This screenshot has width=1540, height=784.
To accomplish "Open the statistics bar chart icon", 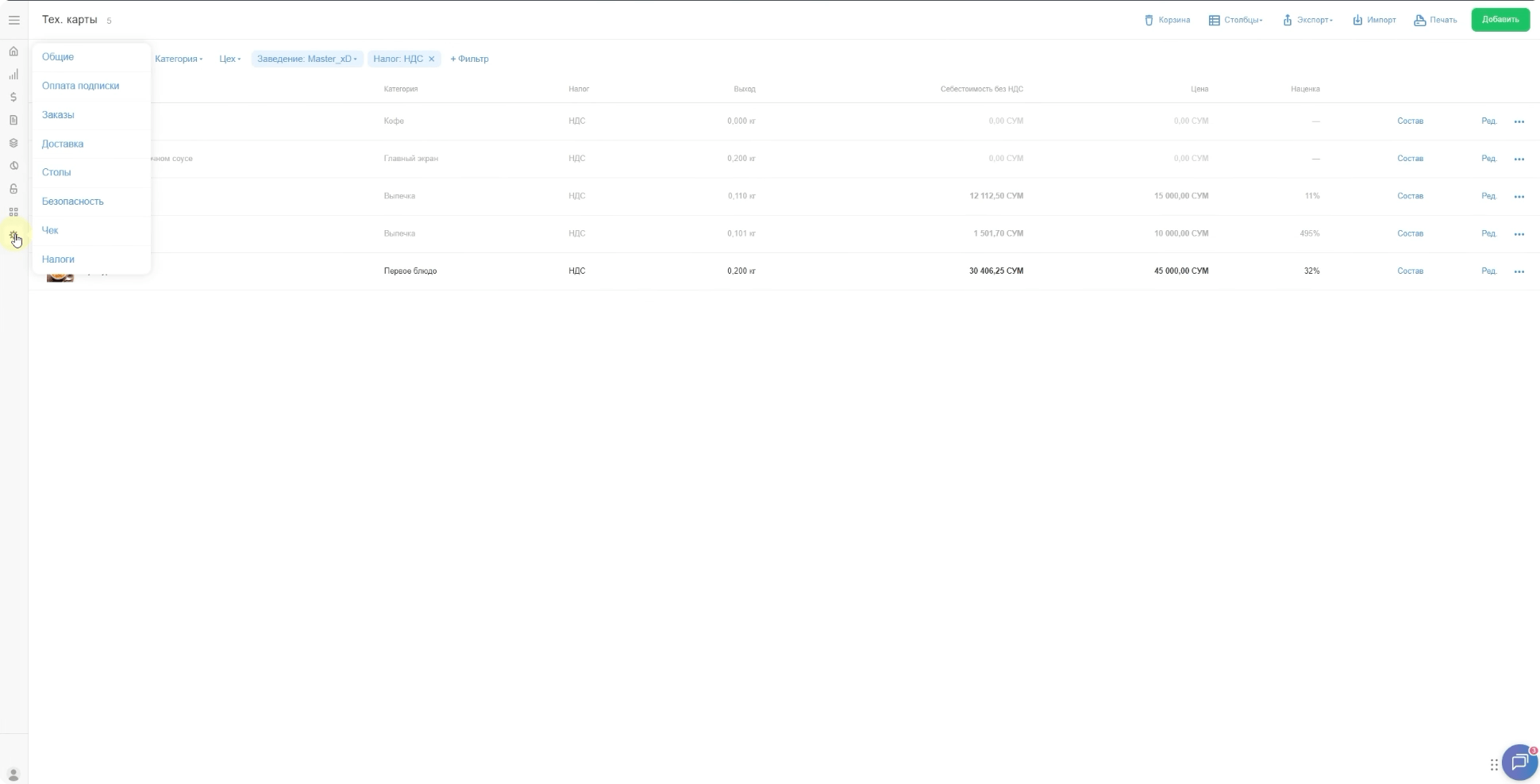I will point(13,75).
